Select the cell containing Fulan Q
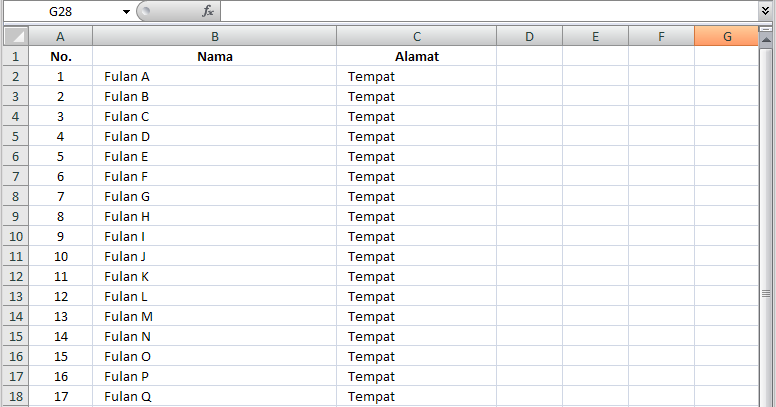Viewport: 776px width, 407px height. point(215,397)
